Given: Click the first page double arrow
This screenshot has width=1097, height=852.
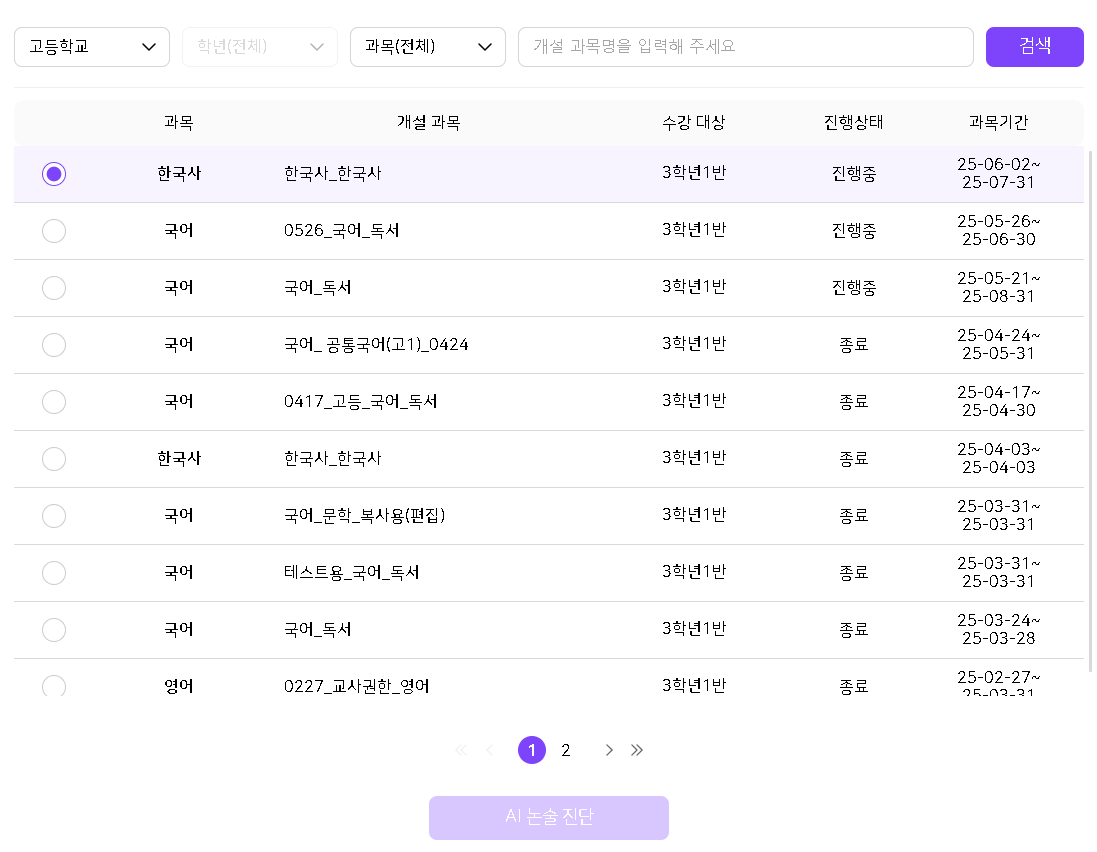Looking at the screenshot, I should click(x=461, y=750).
